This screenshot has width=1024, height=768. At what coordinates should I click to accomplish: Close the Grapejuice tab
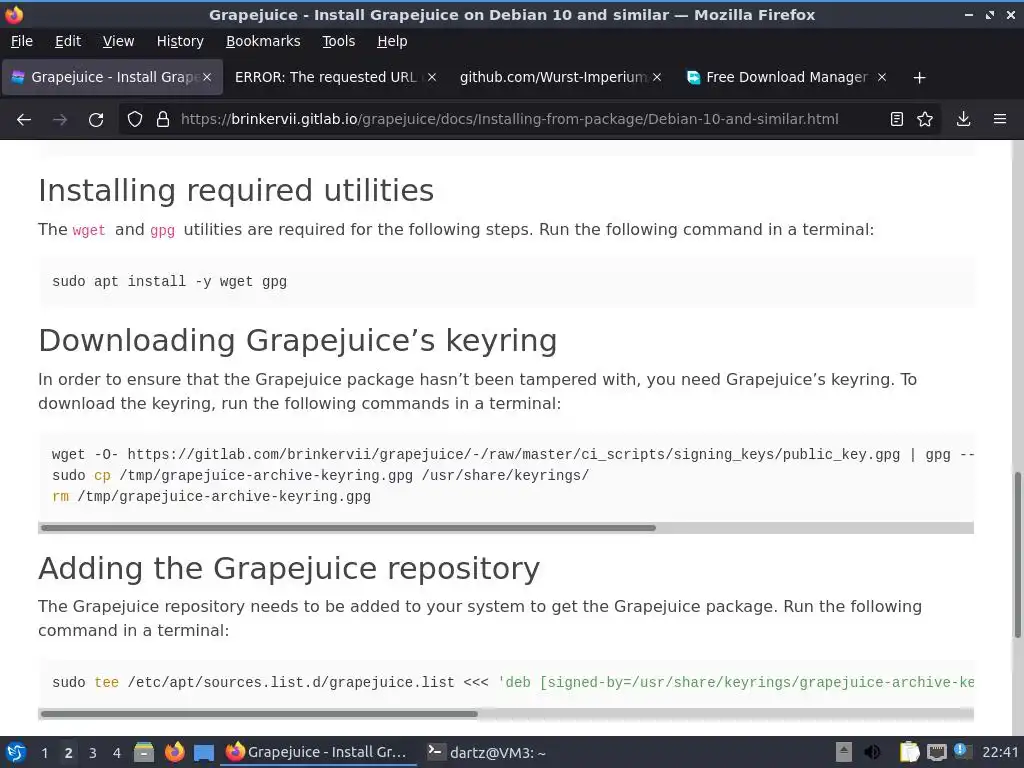[206, 77]
